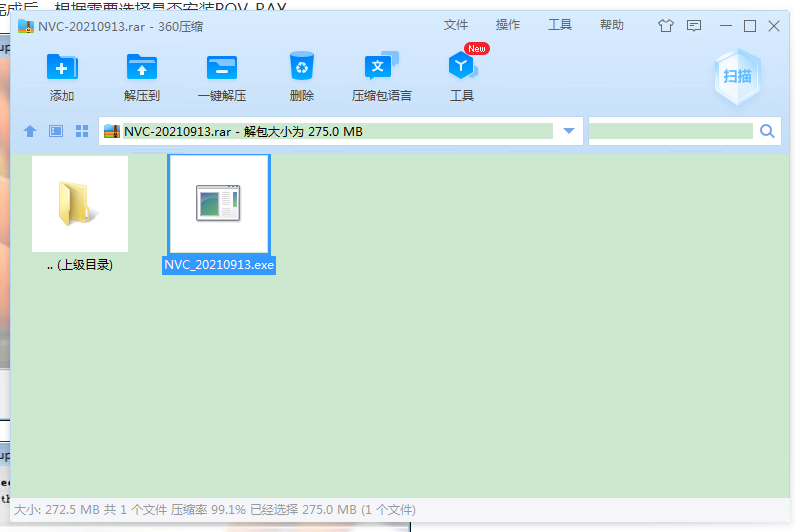Close the 360压缩 window
Image resolution: width=800 pixels, height=532 pixels.
774,26
